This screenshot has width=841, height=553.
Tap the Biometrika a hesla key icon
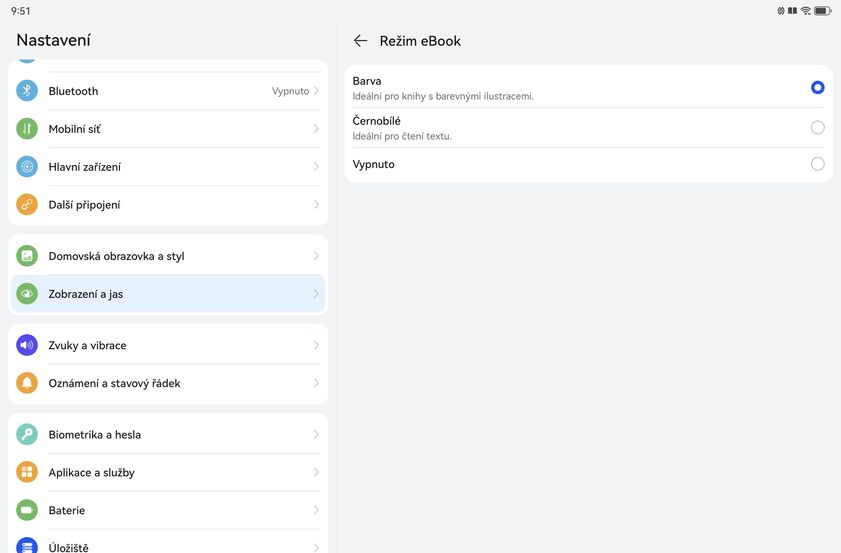click(27, 435)
